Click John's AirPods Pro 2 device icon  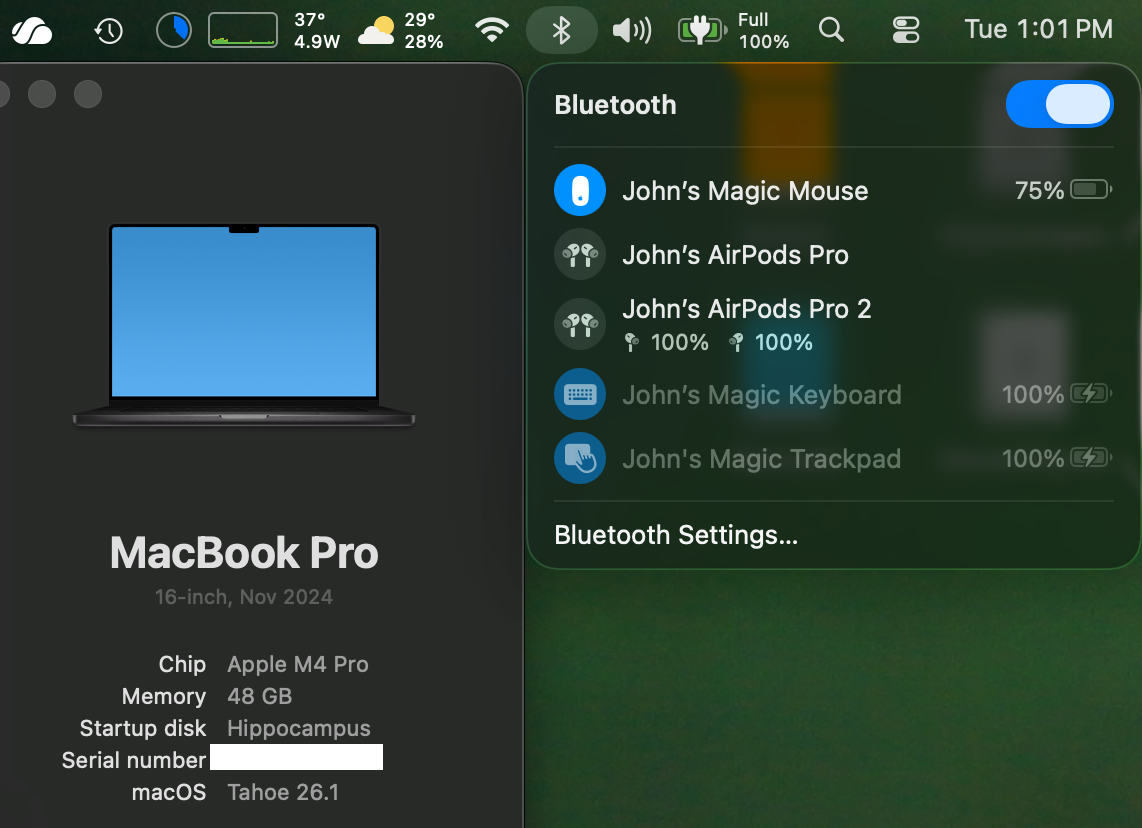580,324
